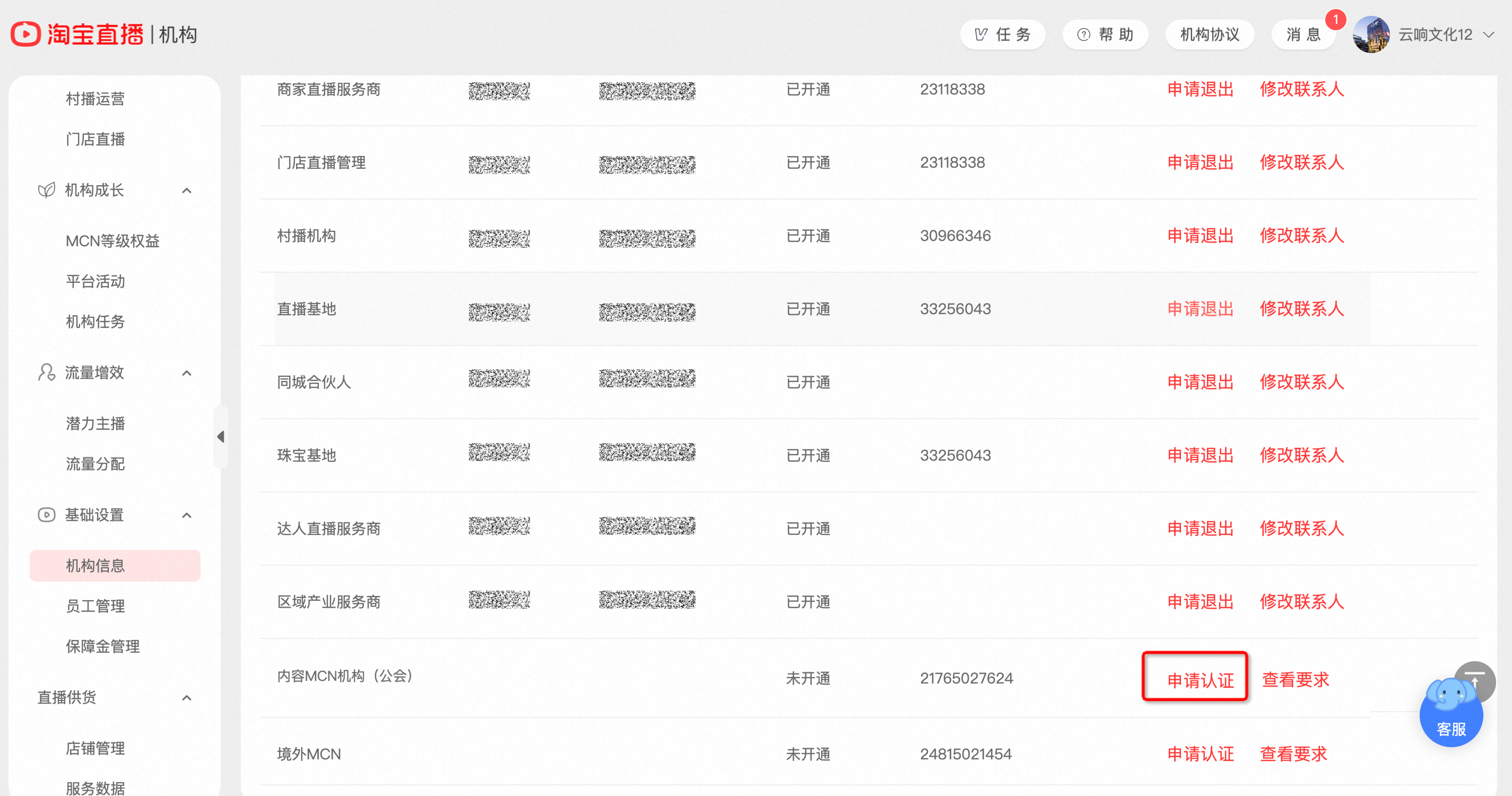The height and width of the screenshot is (796, 1512).
Task: Select the 直播基地 row name
Action: coord(306,309)
